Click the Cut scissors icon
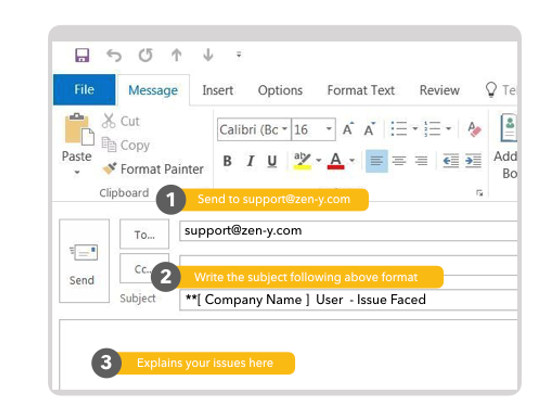 pyautogui.click(x=108, y=121)
